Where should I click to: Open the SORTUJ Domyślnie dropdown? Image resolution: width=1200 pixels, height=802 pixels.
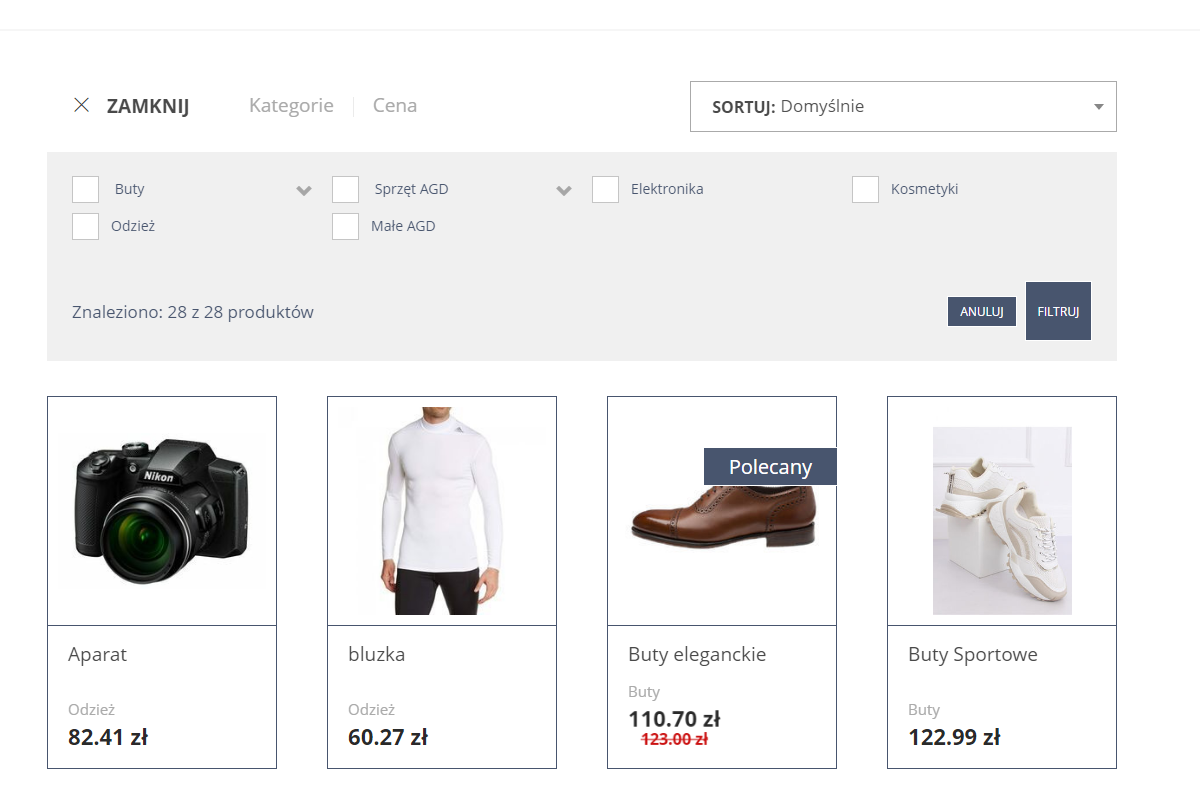[902, 106]
